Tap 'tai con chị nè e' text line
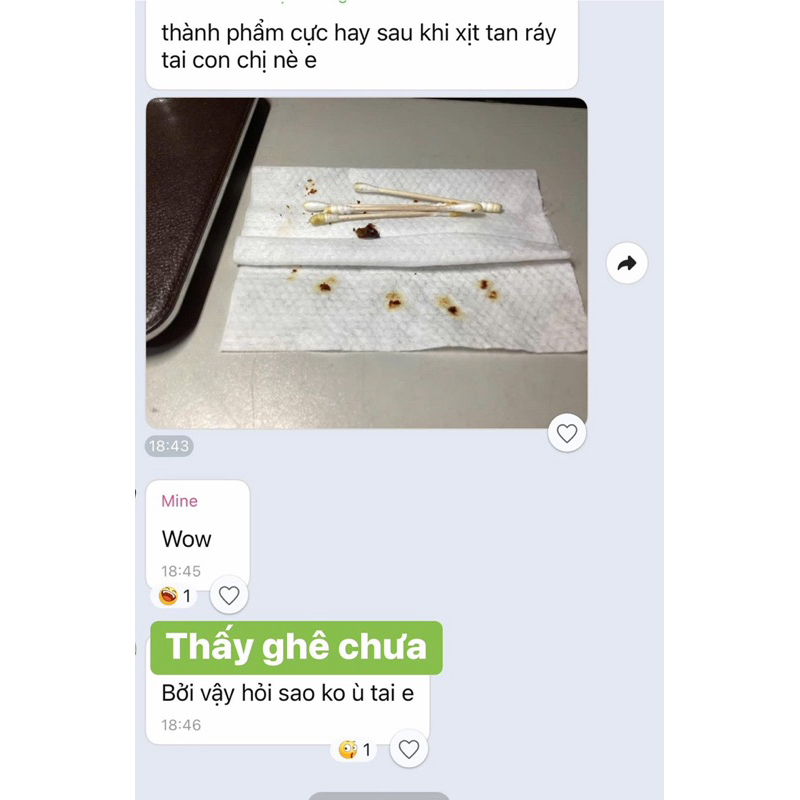 click(239, 60)
